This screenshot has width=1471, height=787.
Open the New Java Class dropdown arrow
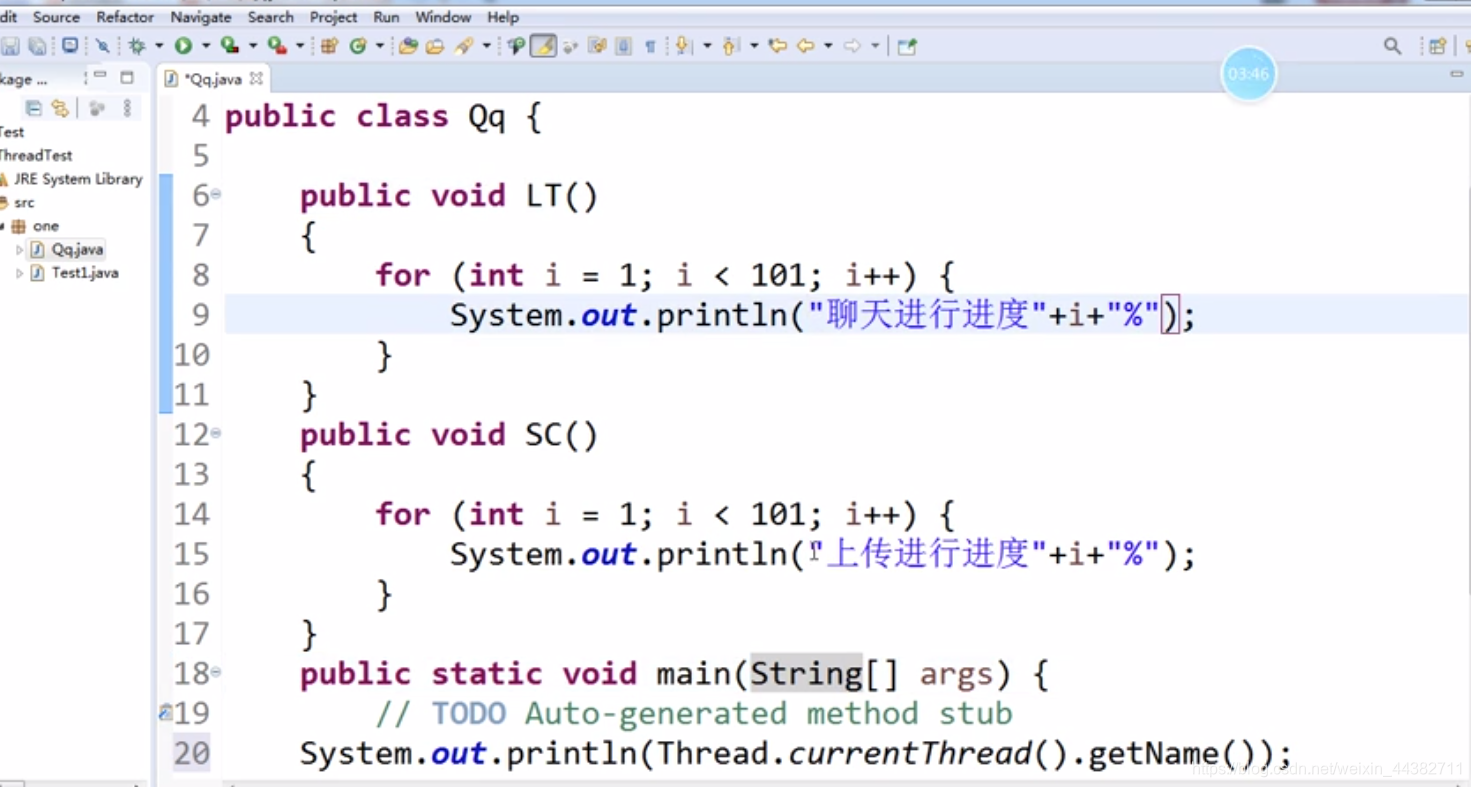point(379,46)
